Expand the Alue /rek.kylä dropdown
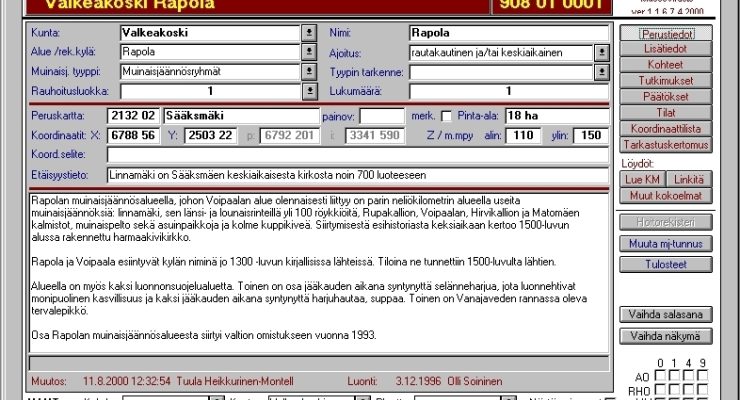The image size is (740, 400). click(309, 51)
